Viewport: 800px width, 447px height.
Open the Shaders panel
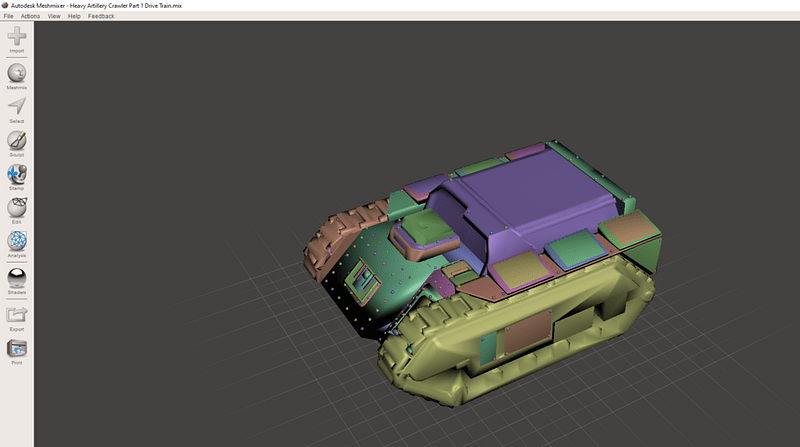(x=17, y=278)
